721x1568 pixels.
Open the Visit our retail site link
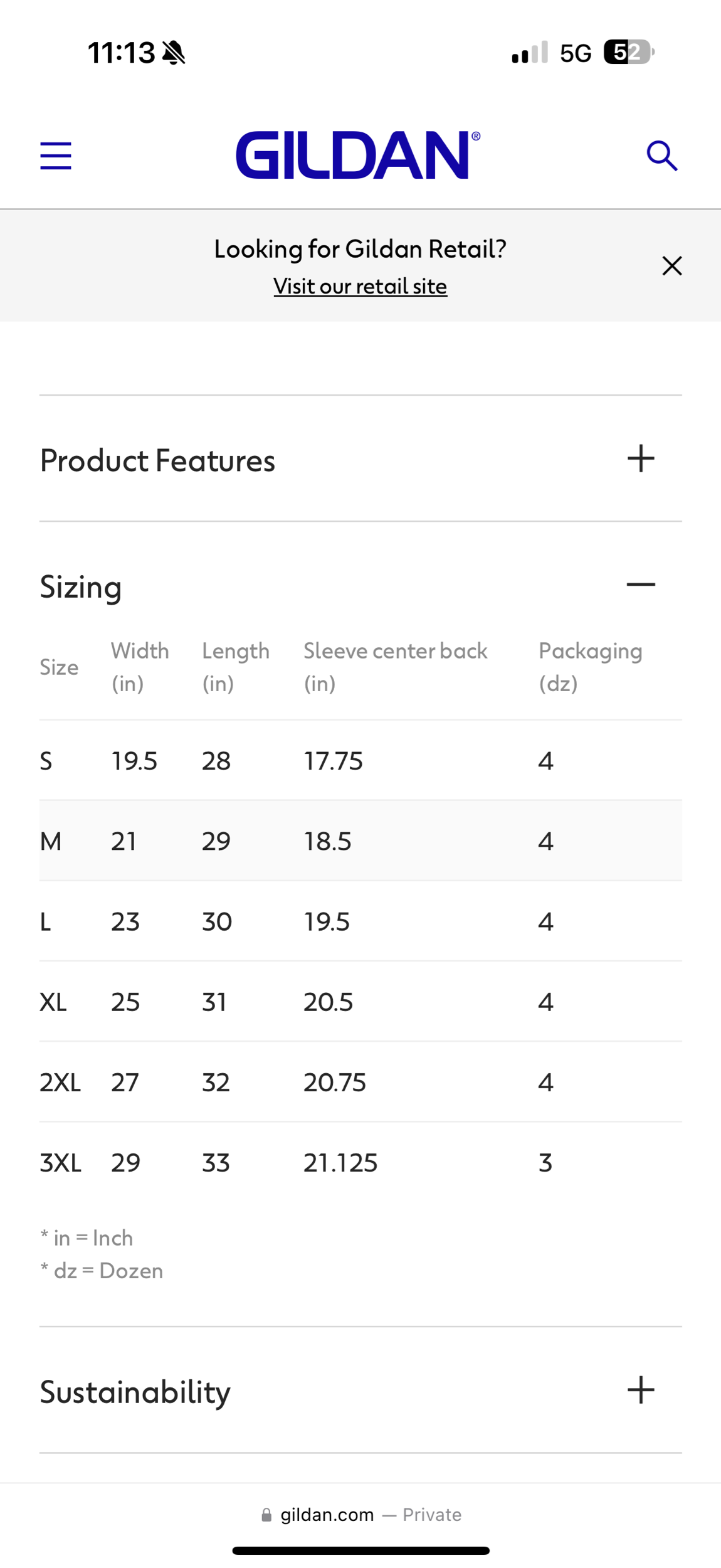click(x=360, y=287)
